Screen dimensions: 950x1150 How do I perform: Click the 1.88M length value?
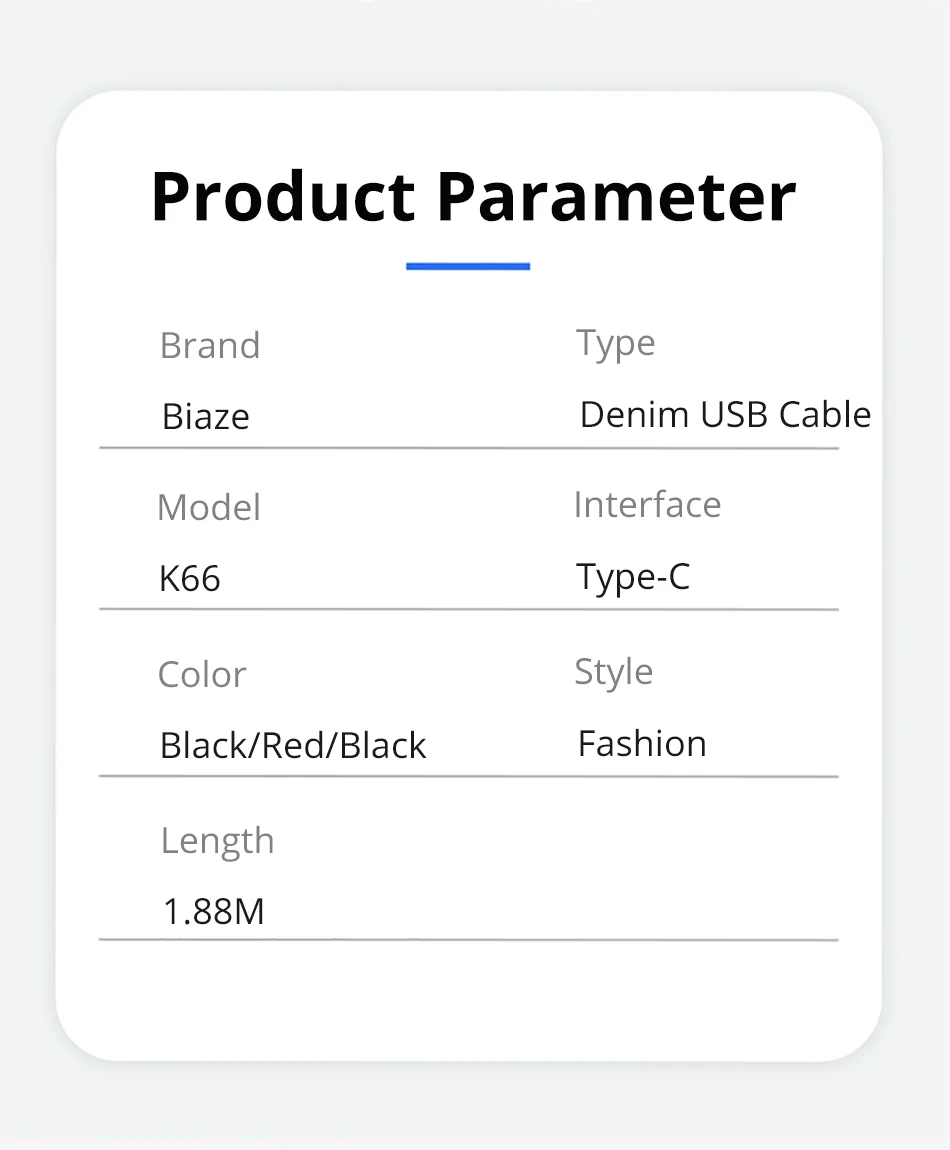click(213, 912)
